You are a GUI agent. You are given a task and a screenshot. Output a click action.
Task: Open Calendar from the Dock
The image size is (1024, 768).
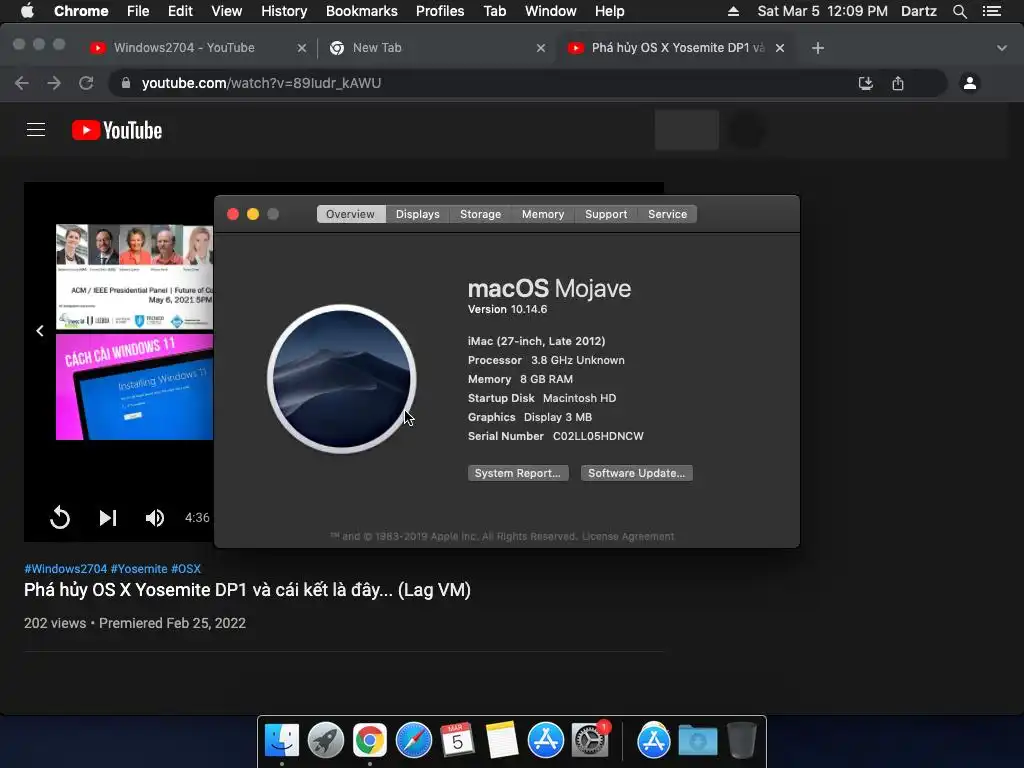457,740
